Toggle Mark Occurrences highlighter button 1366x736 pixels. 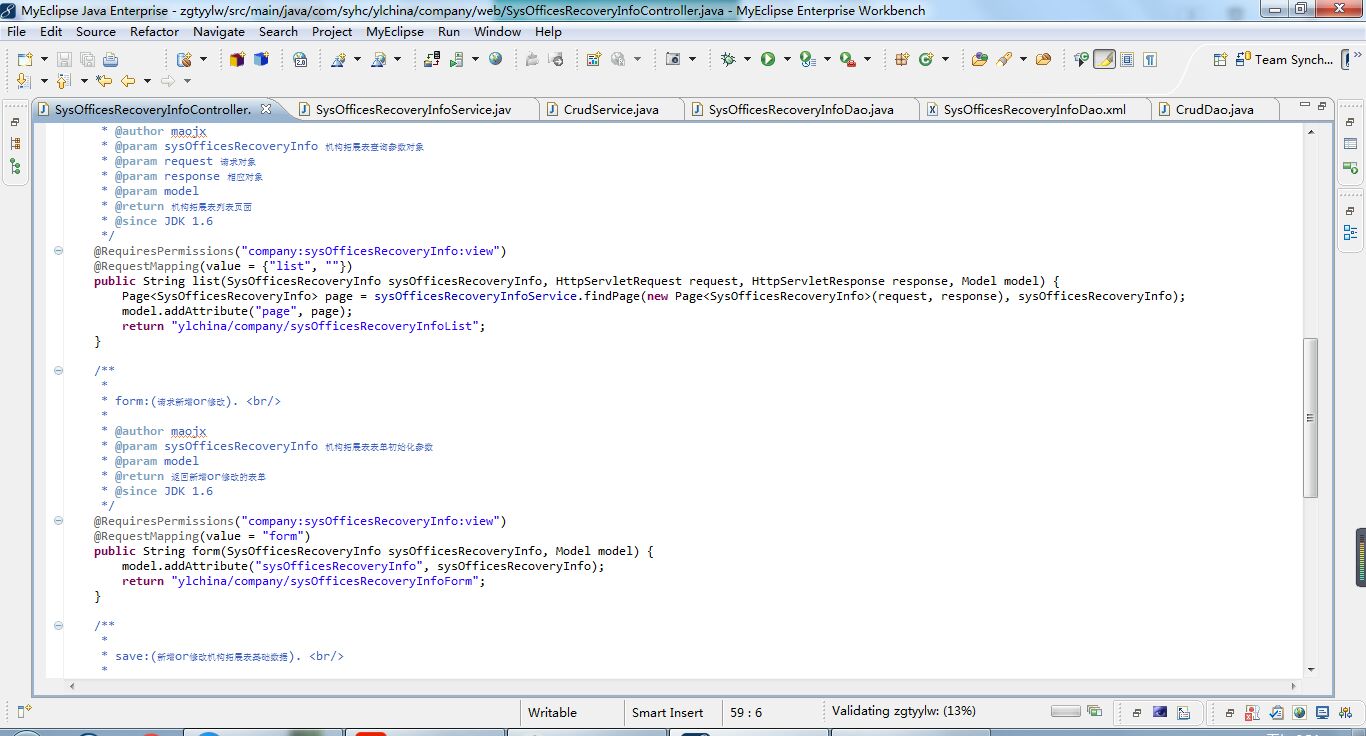click(1104, 60)
